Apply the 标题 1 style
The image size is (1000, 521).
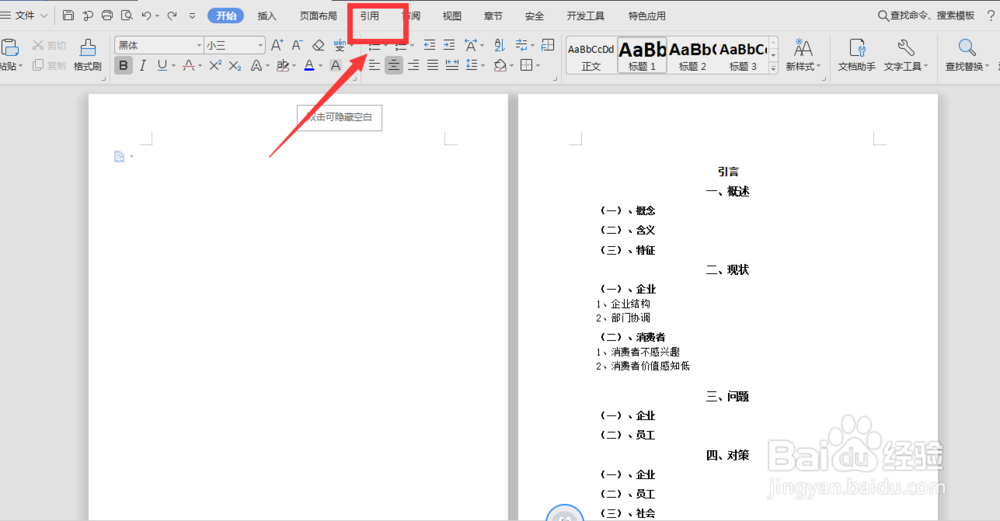click(642, 55)
